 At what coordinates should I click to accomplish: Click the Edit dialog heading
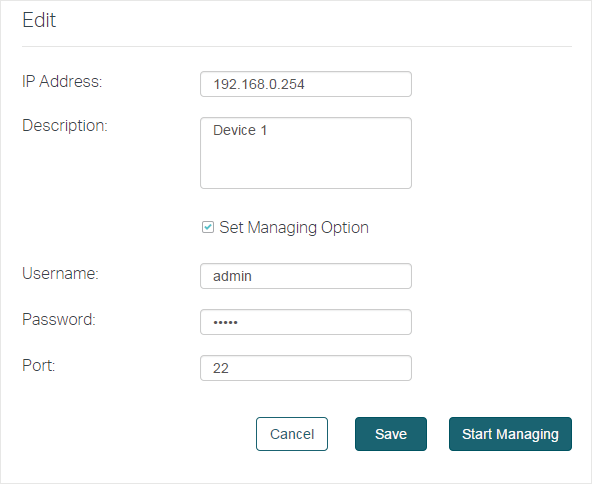[x=39, y=20]
